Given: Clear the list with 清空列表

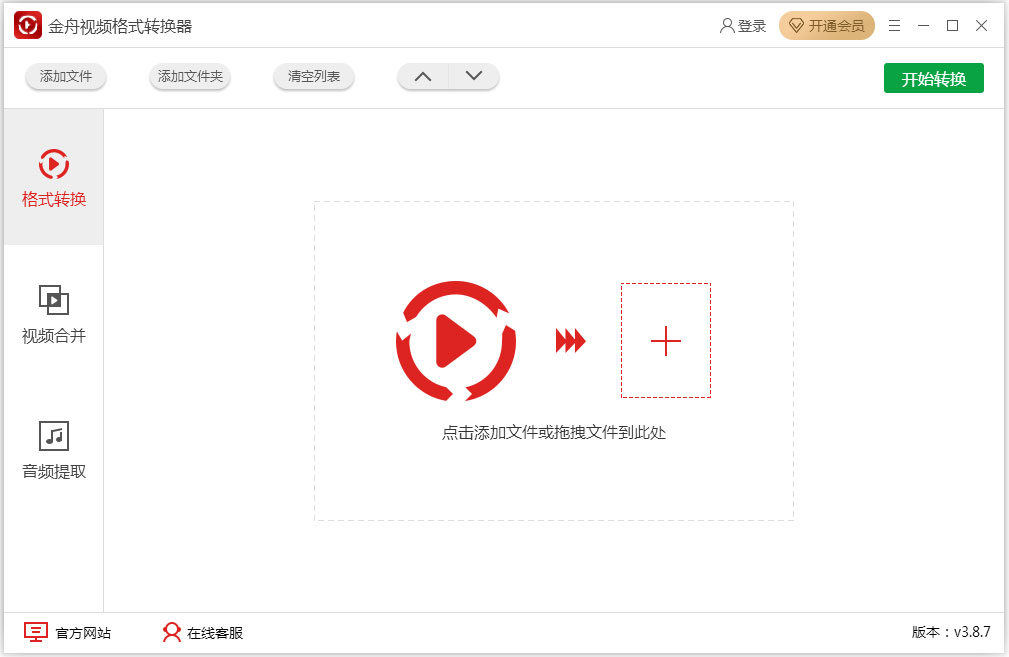Looking at the screenshot, I should 313,77.
